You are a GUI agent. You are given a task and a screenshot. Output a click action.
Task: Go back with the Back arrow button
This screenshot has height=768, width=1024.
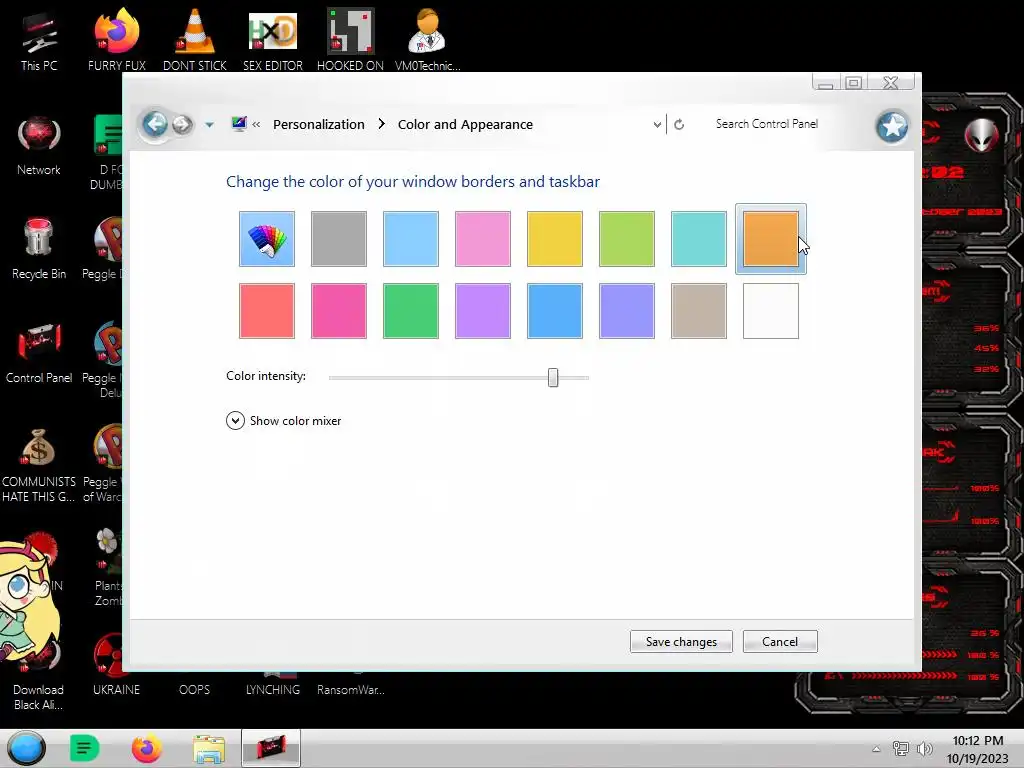click(x=155, y=124)
